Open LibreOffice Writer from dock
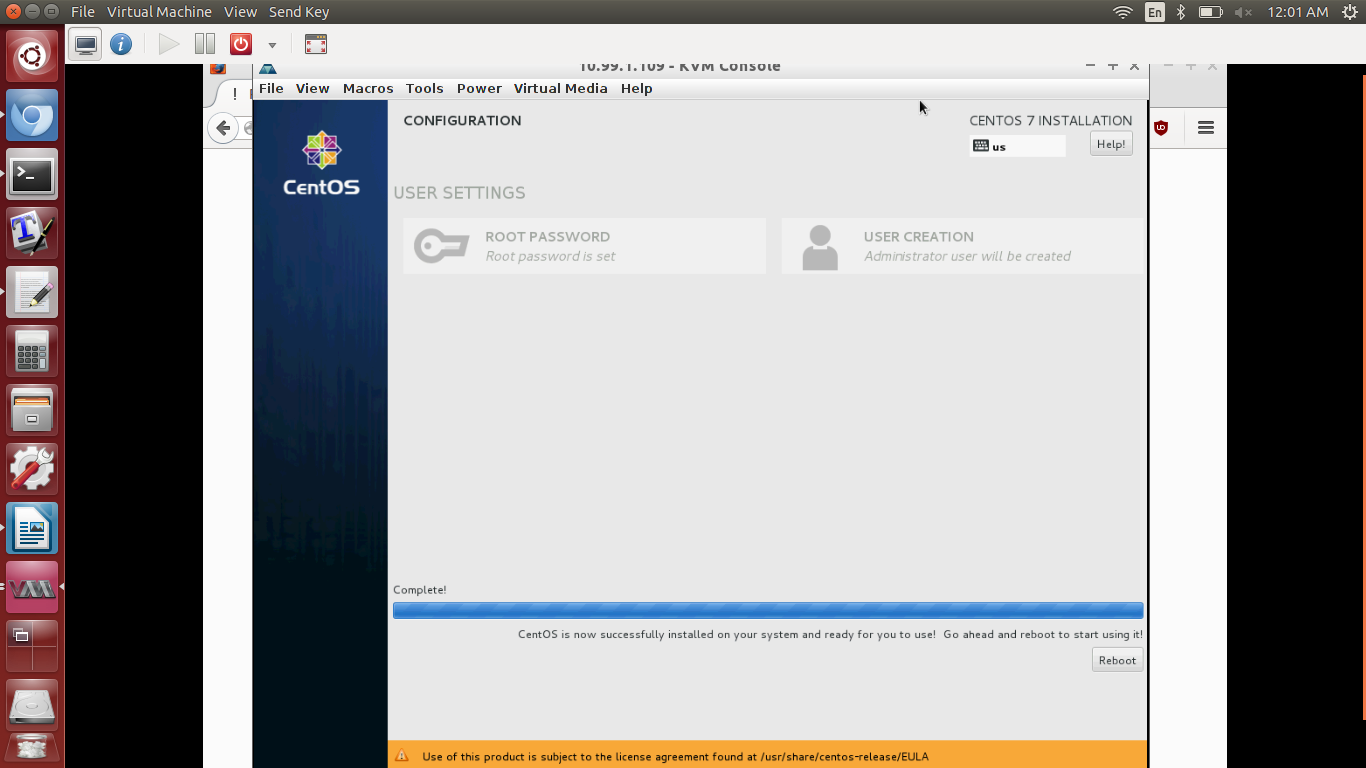 pos(32,529)
